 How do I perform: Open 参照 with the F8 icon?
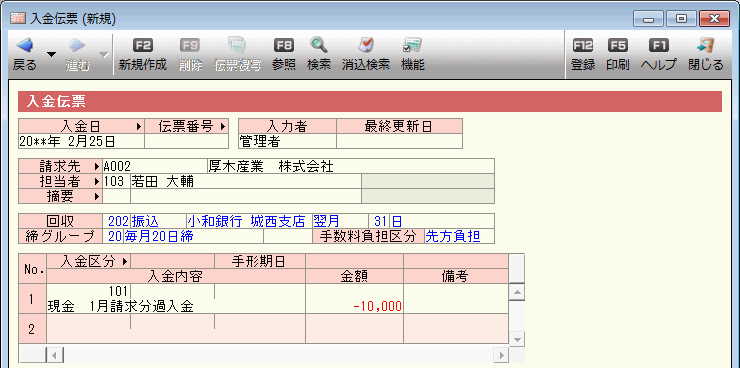284,45
